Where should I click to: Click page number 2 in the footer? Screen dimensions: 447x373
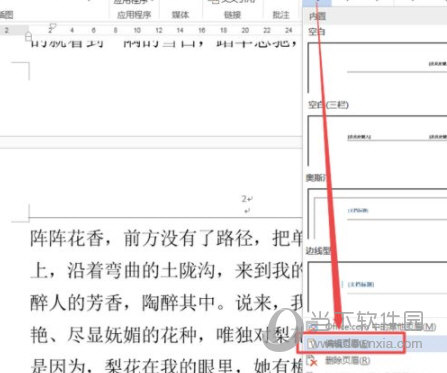point(244,199)
